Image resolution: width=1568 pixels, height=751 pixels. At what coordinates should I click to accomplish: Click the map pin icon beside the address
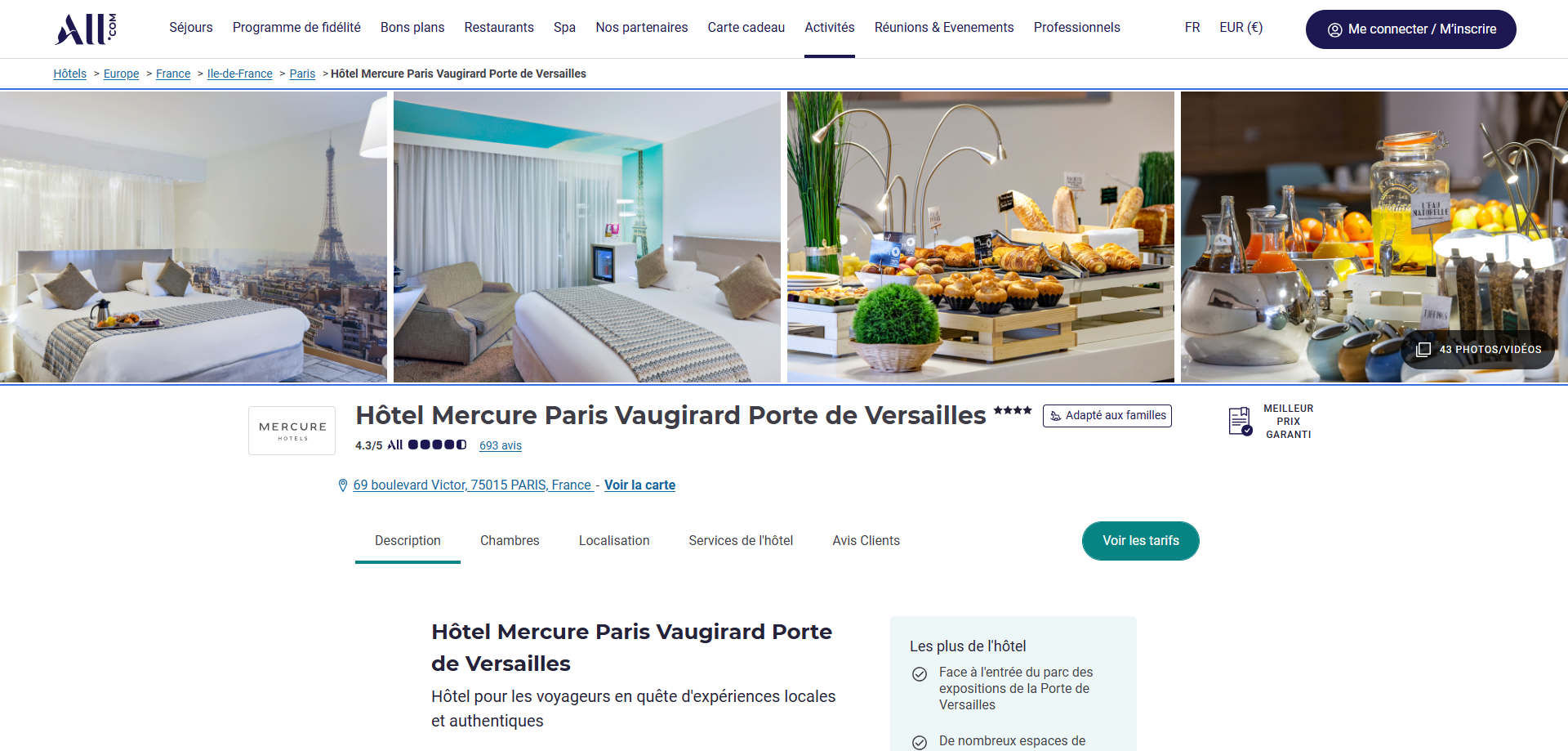click(x=343, y=485)
